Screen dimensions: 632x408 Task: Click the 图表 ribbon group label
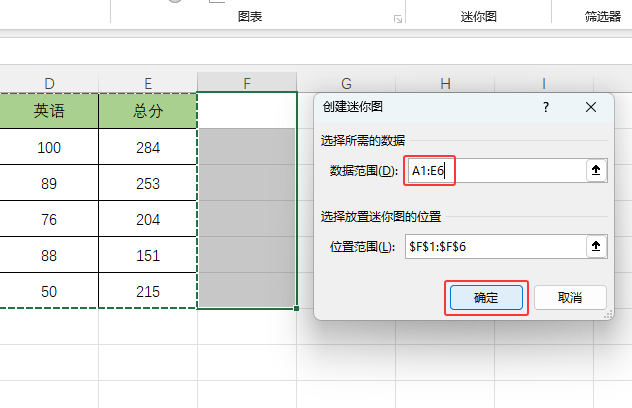[x=250, y=17]
